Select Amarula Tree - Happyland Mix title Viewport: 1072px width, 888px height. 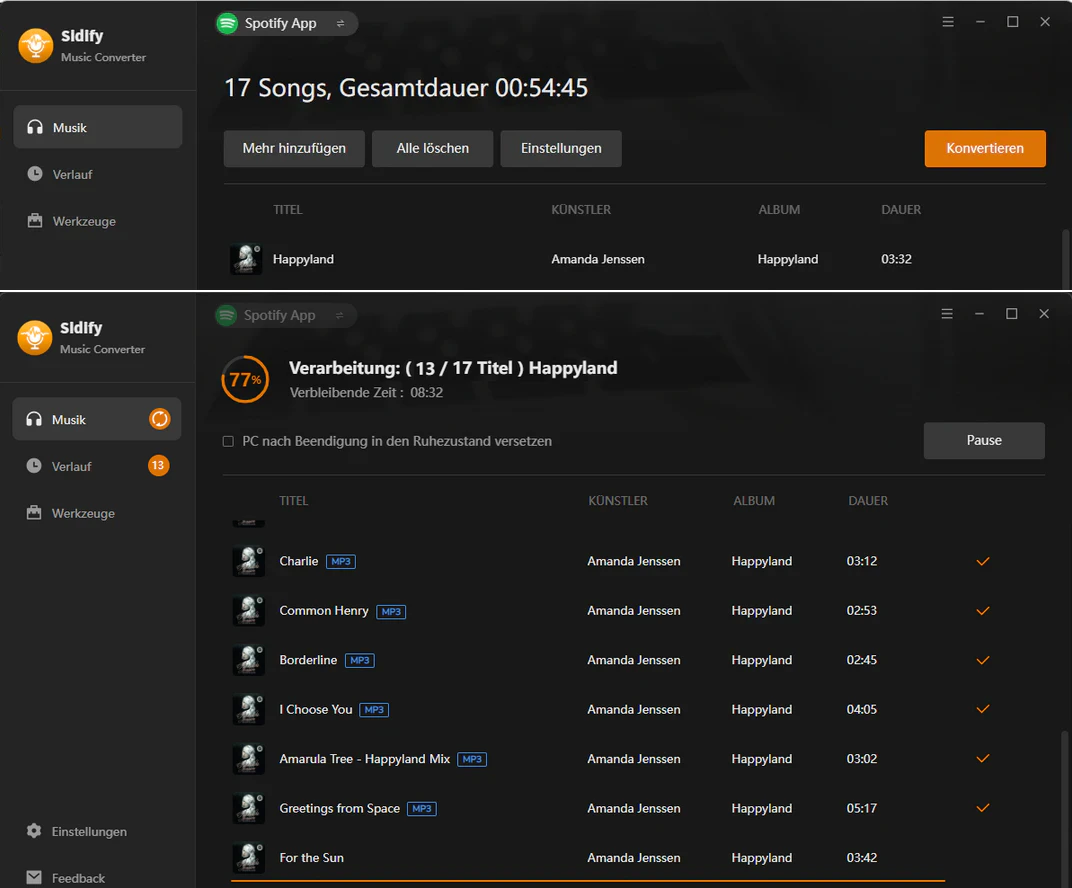click(x=364, y=759)
